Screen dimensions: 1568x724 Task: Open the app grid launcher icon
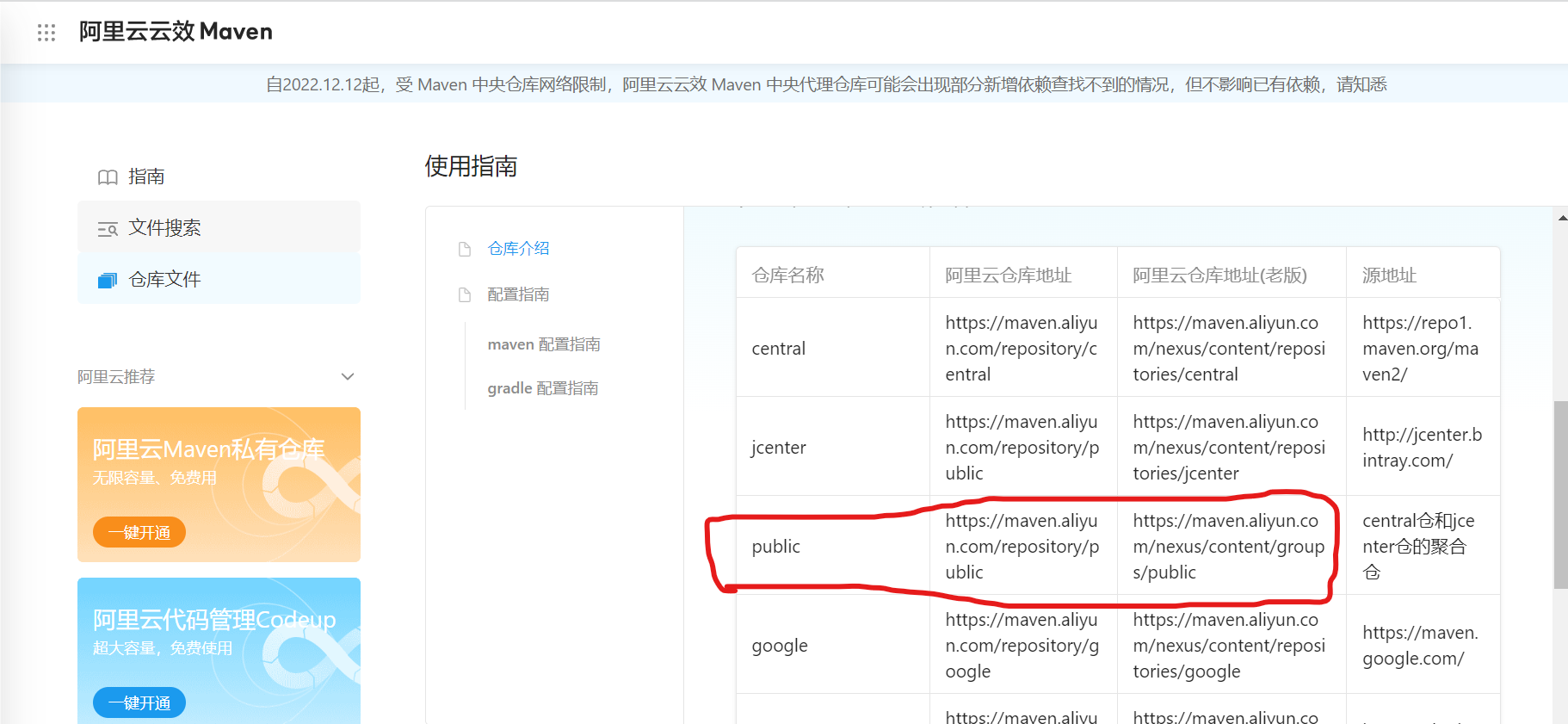pyautogui.click(x=46, y=33)
